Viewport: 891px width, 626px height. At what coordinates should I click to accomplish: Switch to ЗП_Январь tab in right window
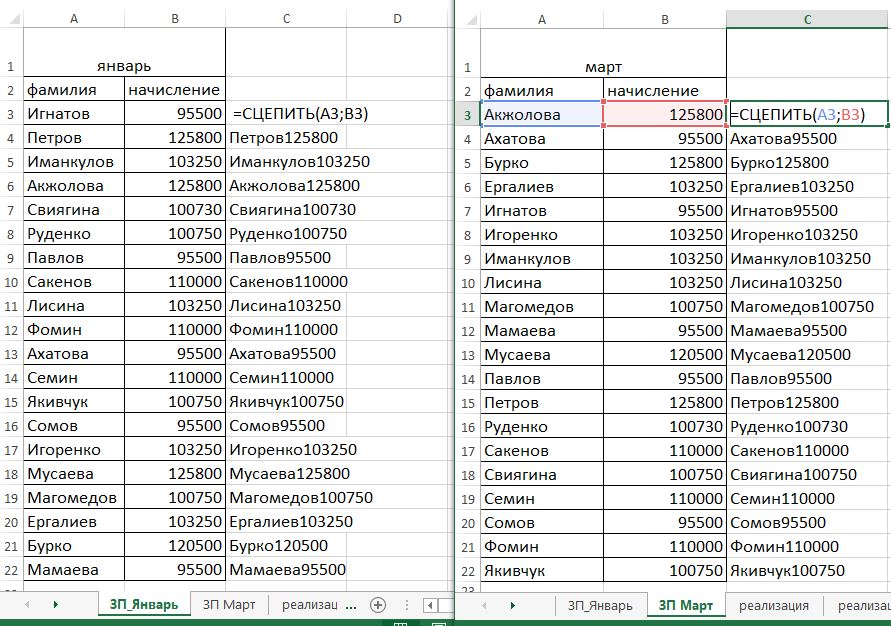coord(598,605)
